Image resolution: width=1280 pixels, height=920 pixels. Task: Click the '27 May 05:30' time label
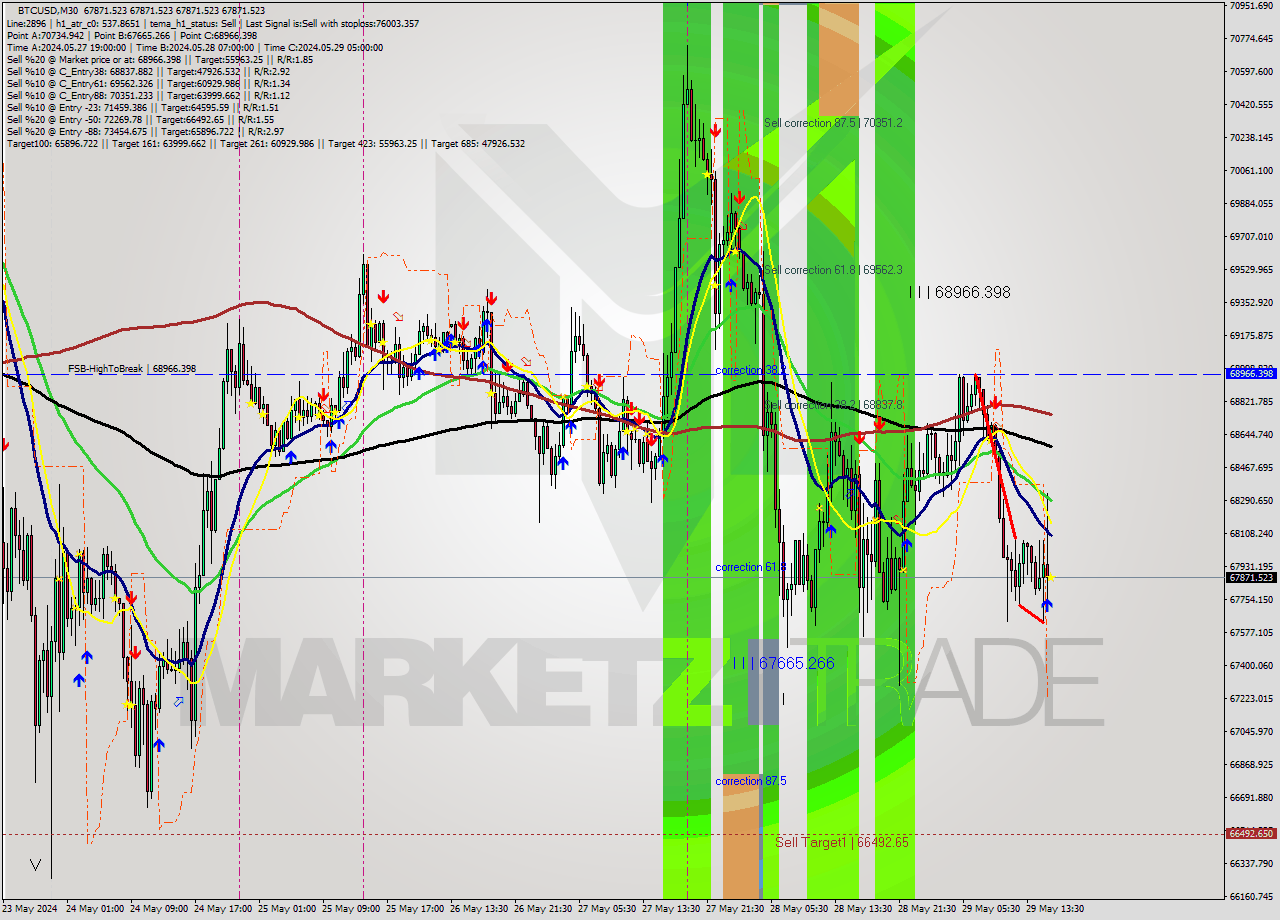(607, 909)
